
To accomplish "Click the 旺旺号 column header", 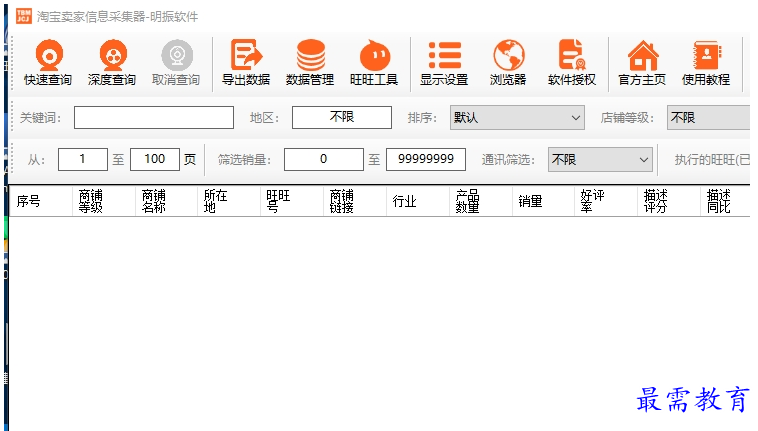I will [x=292, y=201].
